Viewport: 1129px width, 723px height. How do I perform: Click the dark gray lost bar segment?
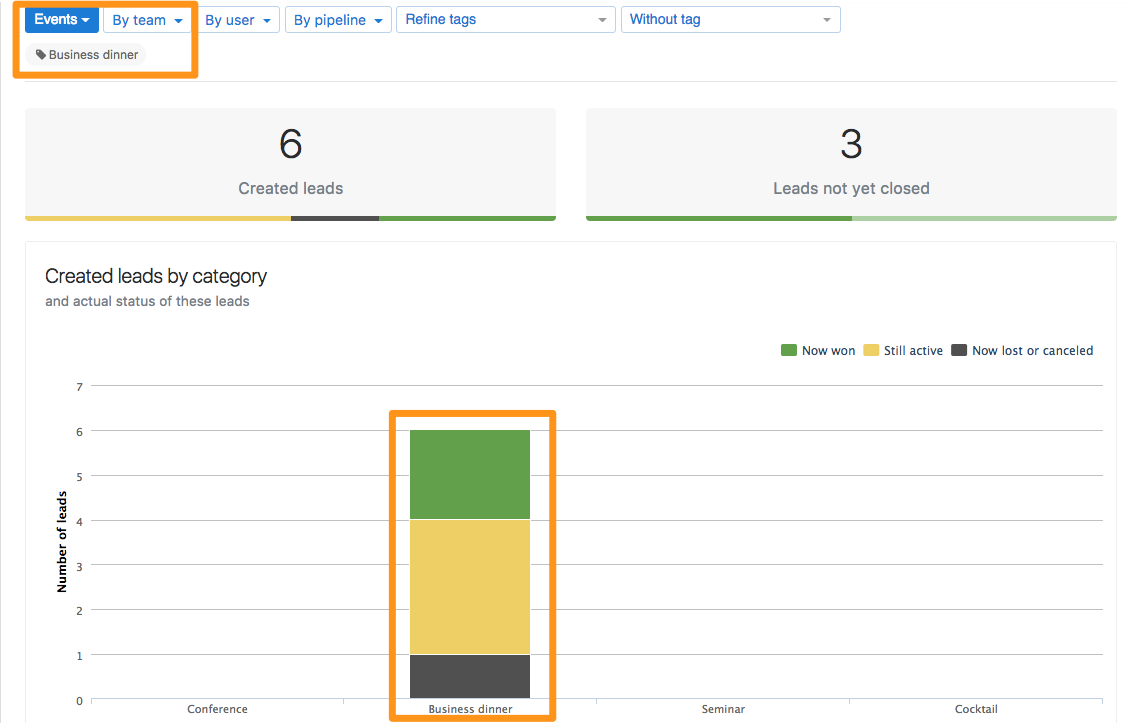click(x=470, y=677)
